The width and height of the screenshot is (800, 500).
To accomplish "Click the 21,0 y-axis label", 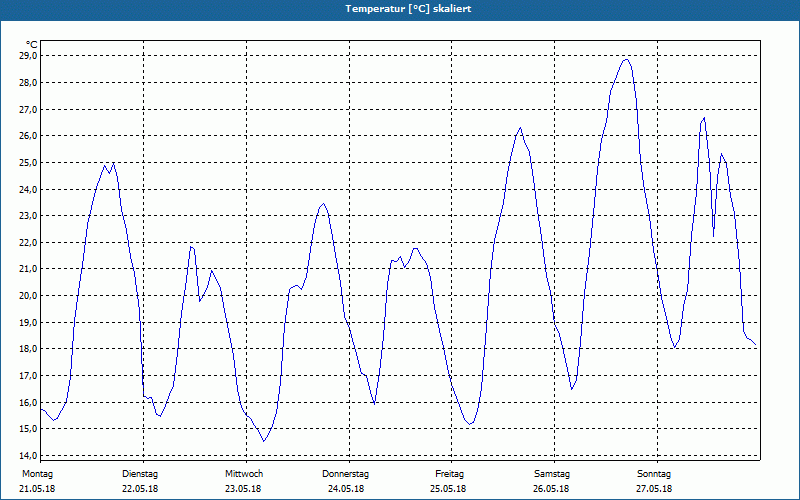I will (28, 269).
